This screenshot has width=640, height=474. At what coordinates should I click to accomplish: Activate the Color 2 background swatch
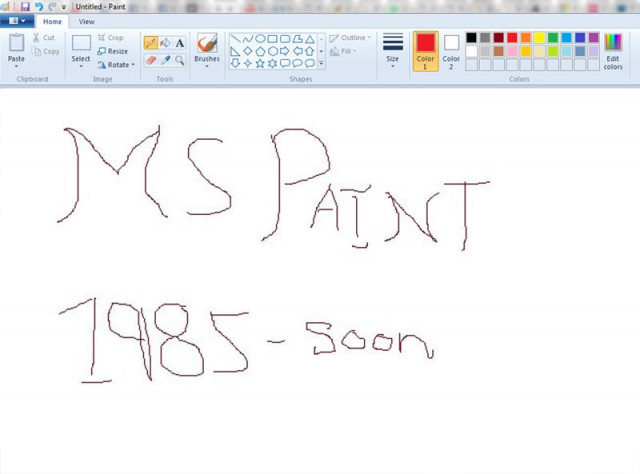451,51
